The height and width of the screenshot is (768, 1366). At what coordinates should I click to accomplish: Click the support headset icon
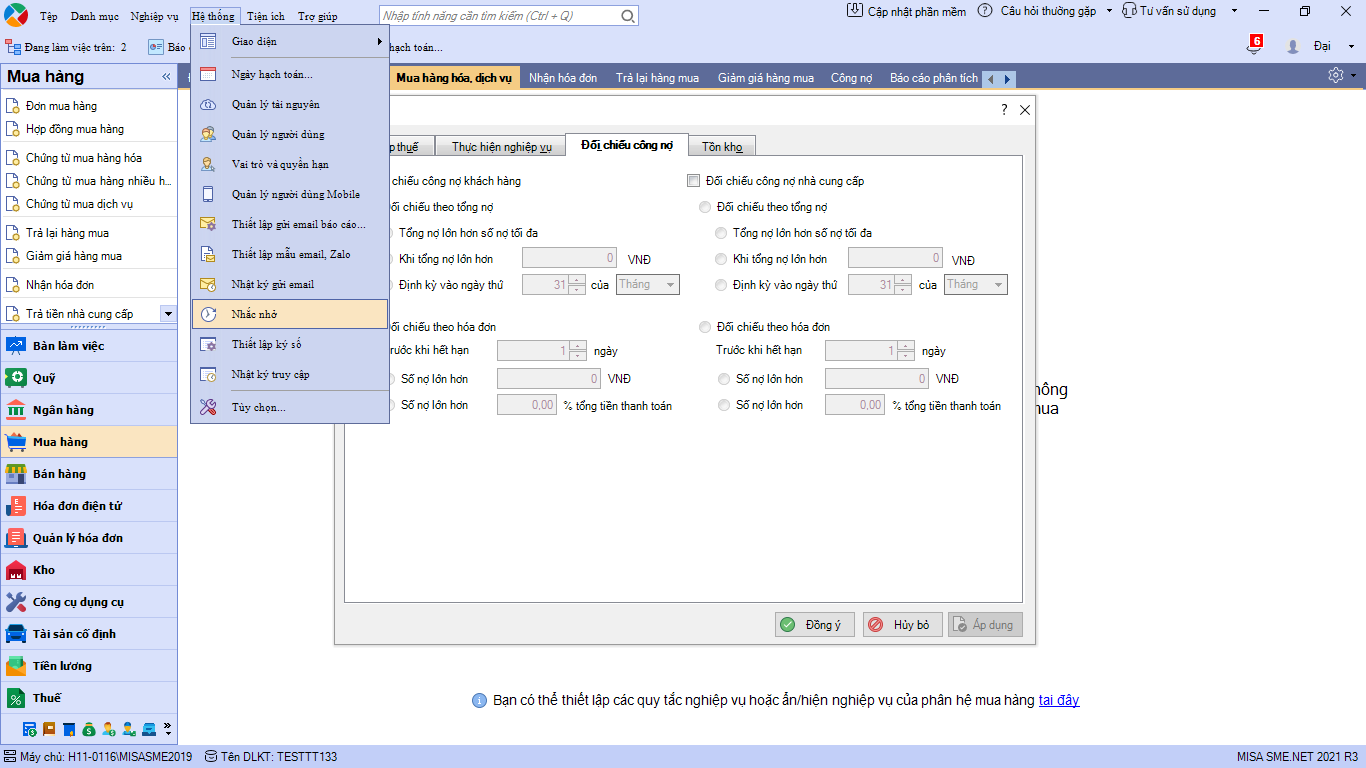point(1130,11)
